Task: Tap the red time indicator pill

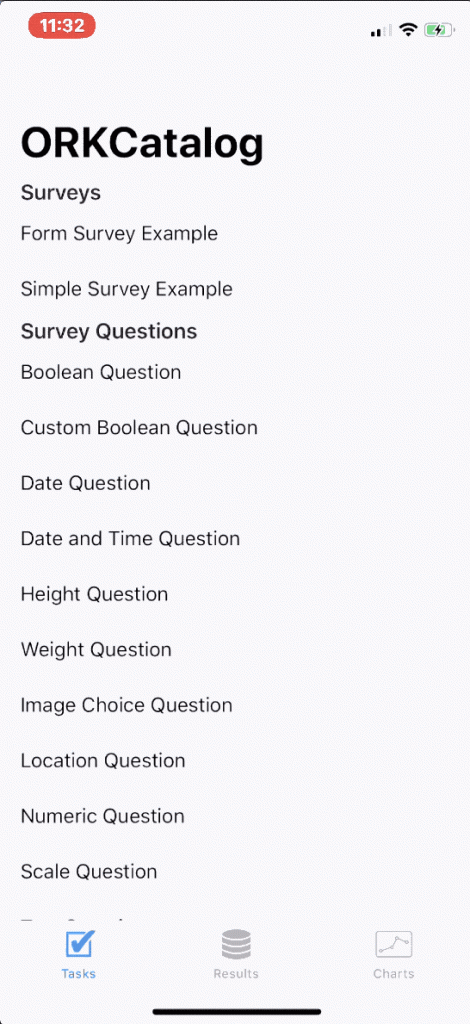Action: tap(62, 25)
